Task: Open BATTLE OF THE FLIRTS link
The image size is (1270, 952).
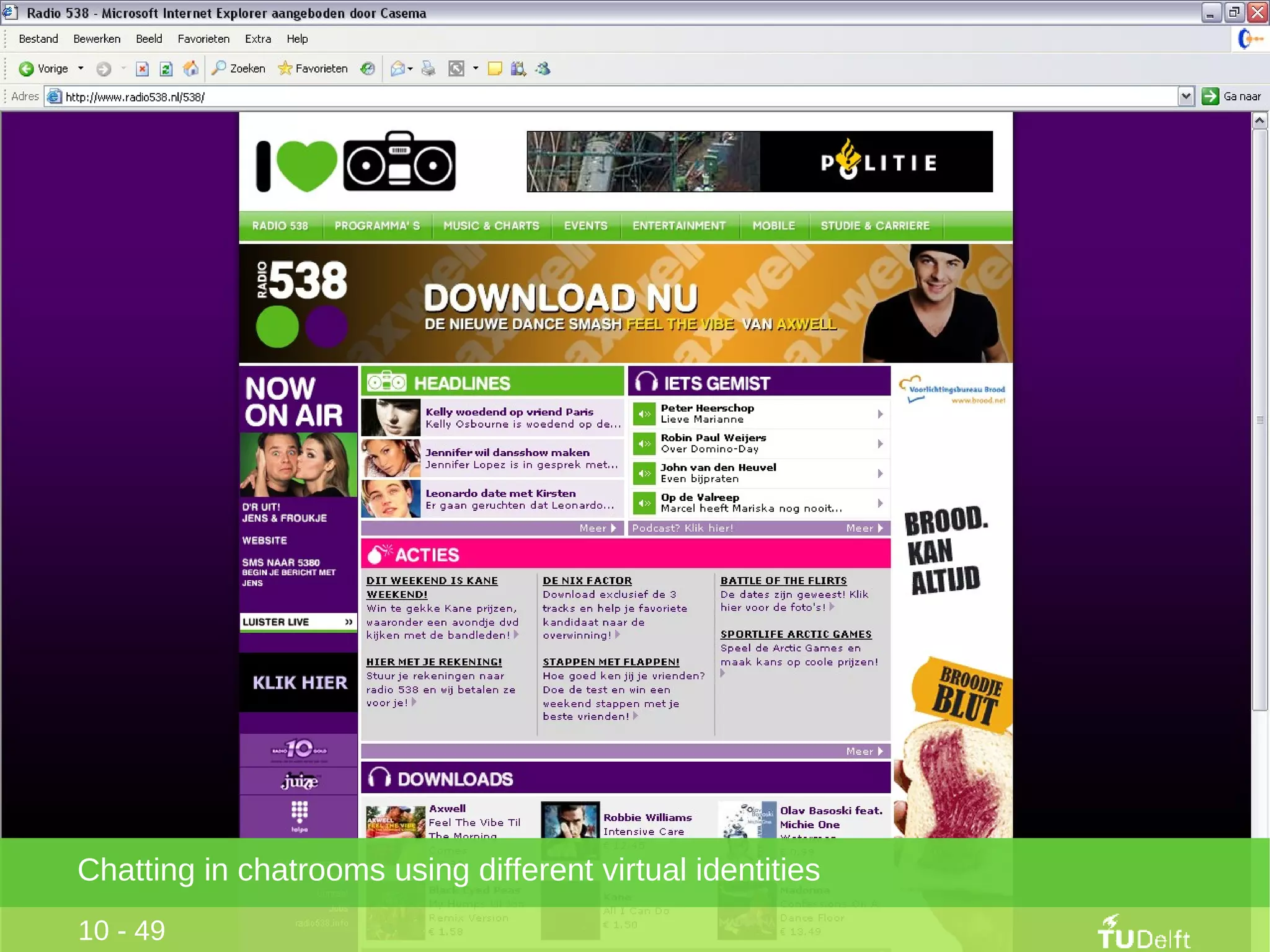Action: point(783,581)
